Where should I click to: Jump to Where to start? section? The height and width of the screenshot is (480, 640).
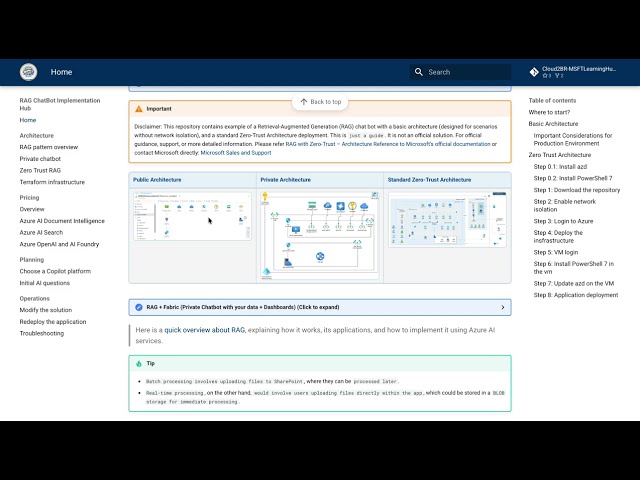pyautogui.click(x=549, y=112)
